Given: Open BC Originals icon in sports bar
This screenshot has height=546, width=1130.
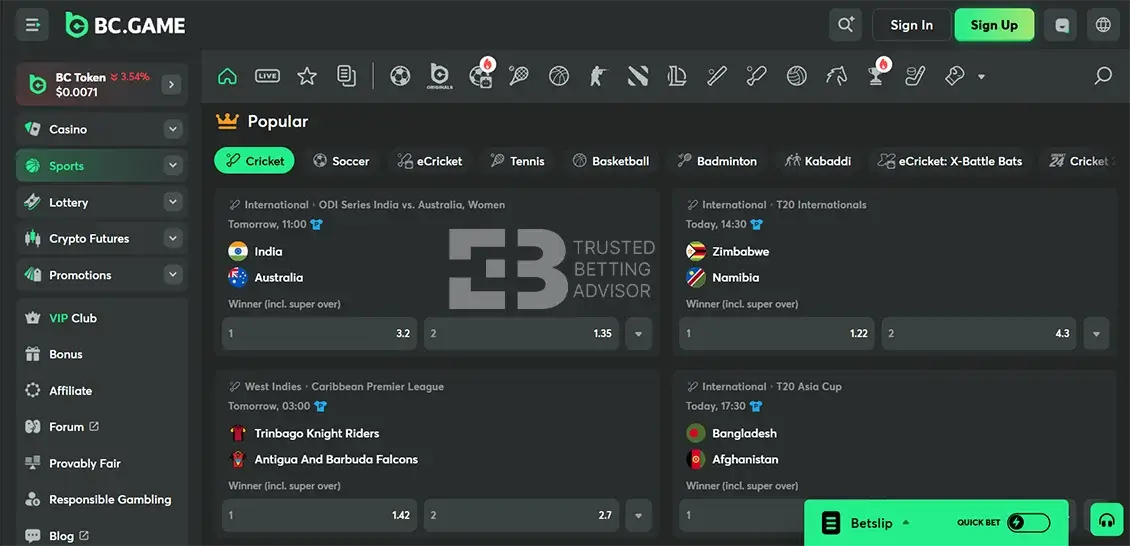Looking at the screenshot, I should (x=440, y=76).
